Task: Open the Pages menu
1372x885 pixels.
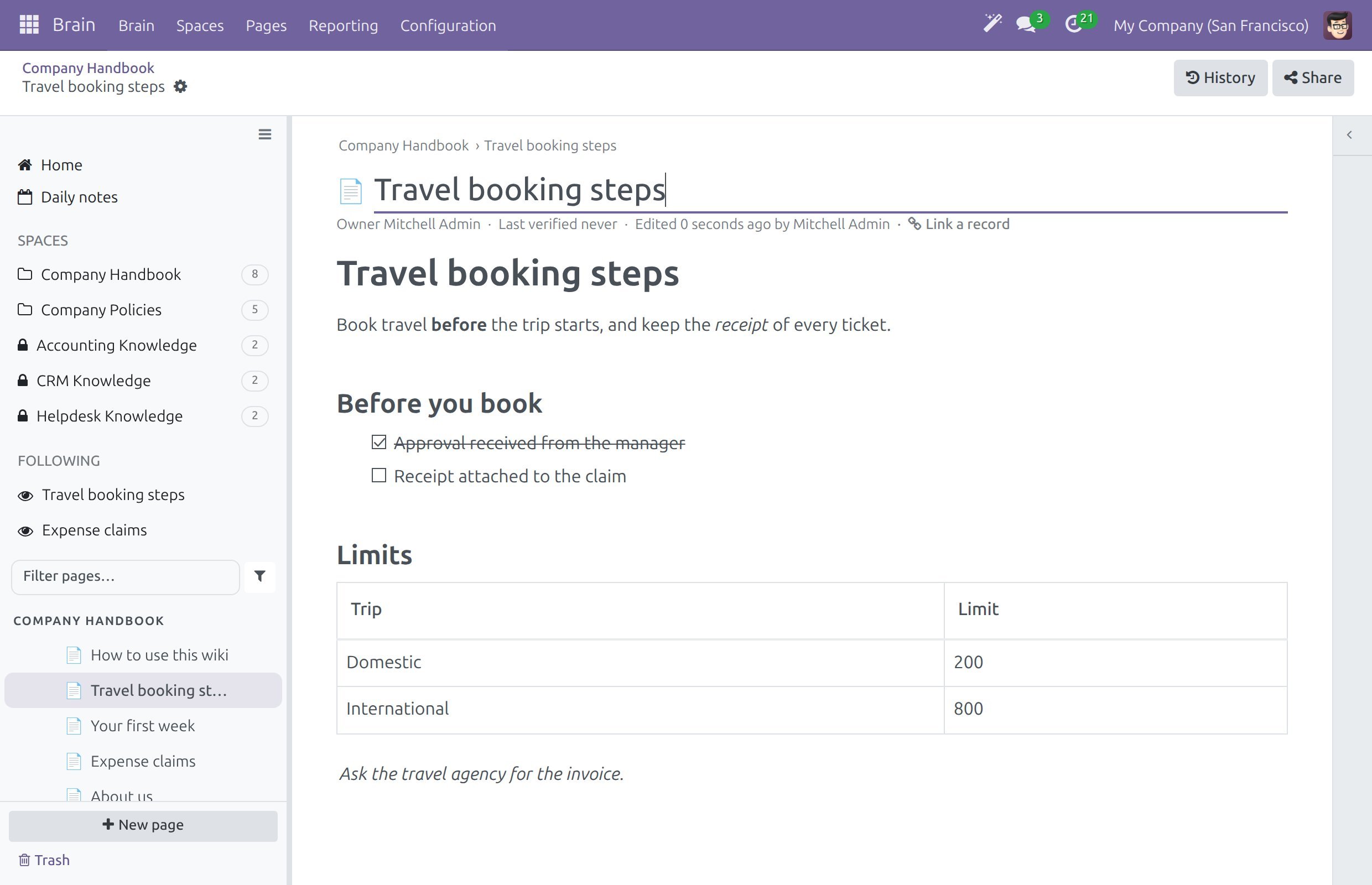Action: [266, 25]
